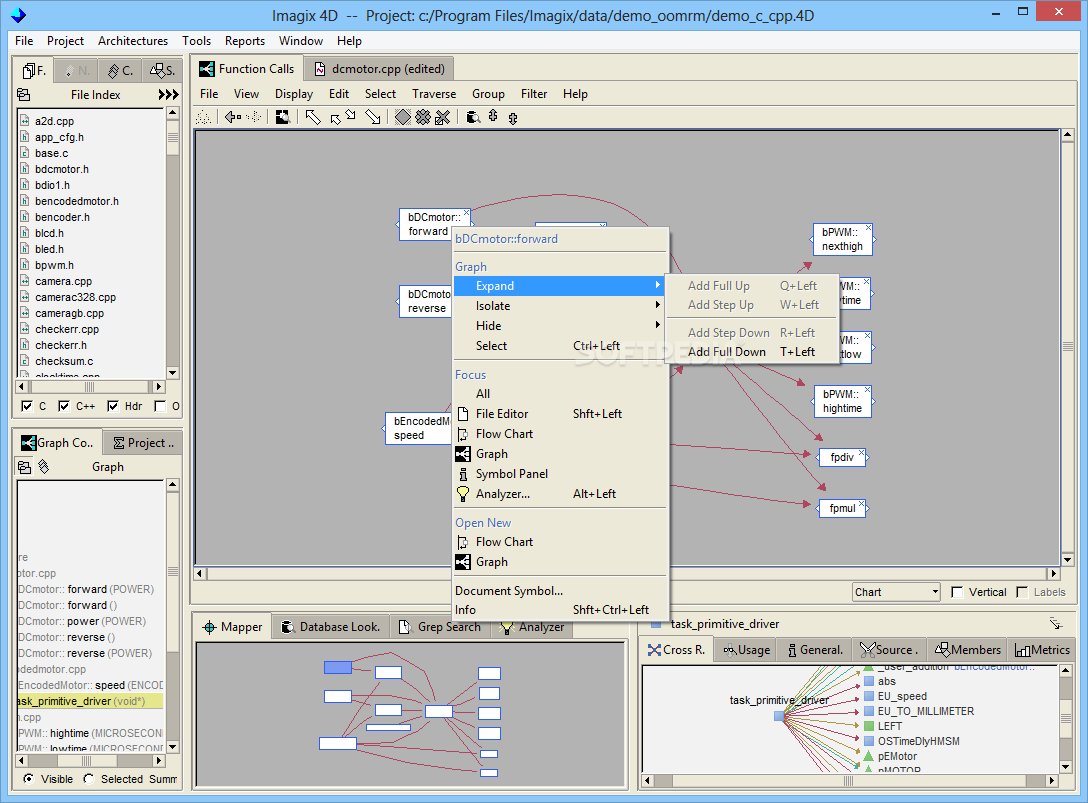This screenshot has height=803, width=1088.
Task: Click the large down-right arrow toolbar icon
Action: pyautogui.click(x=373, y=117)
